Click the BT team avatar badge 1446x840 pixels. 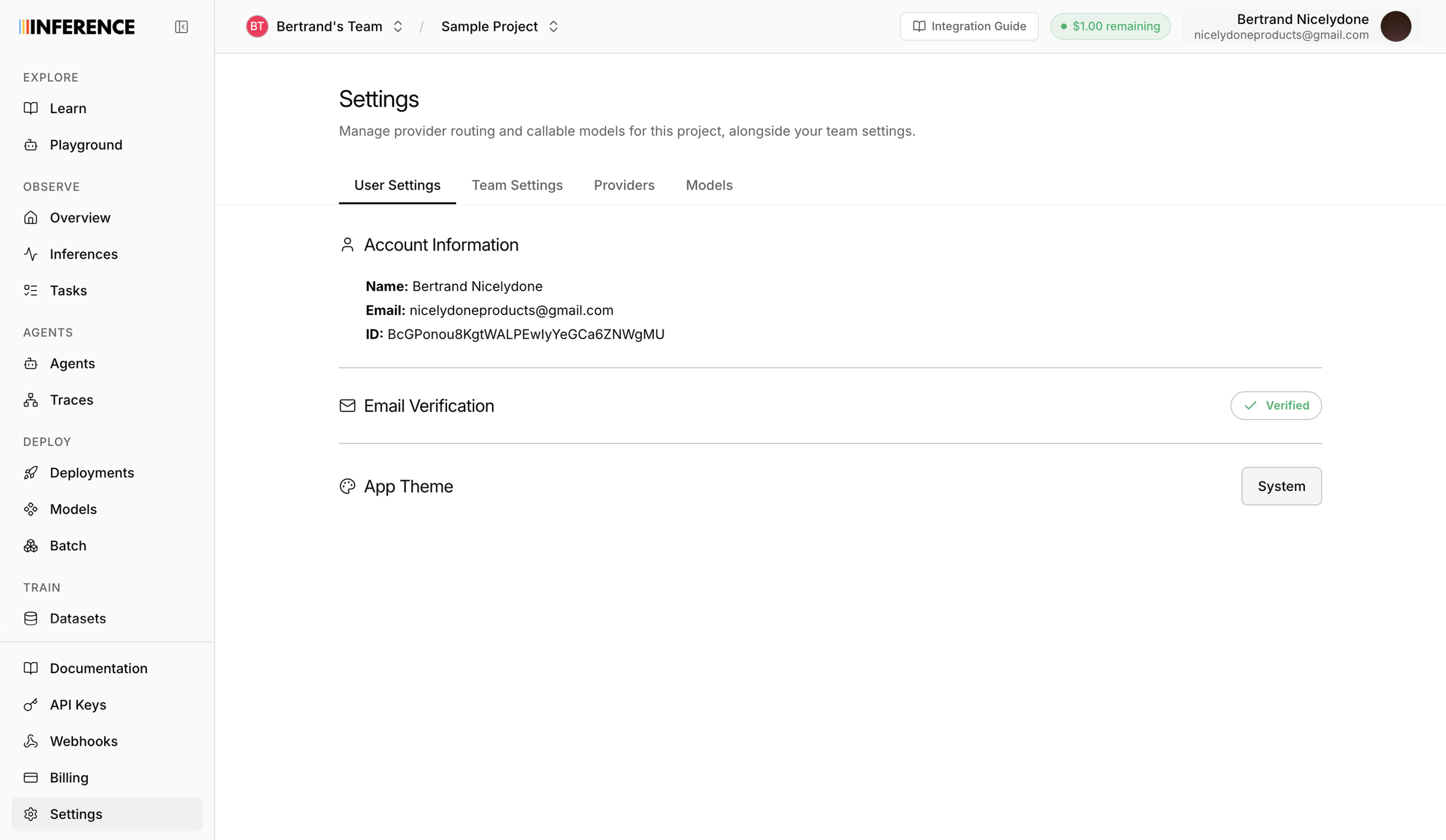(257, 26)
